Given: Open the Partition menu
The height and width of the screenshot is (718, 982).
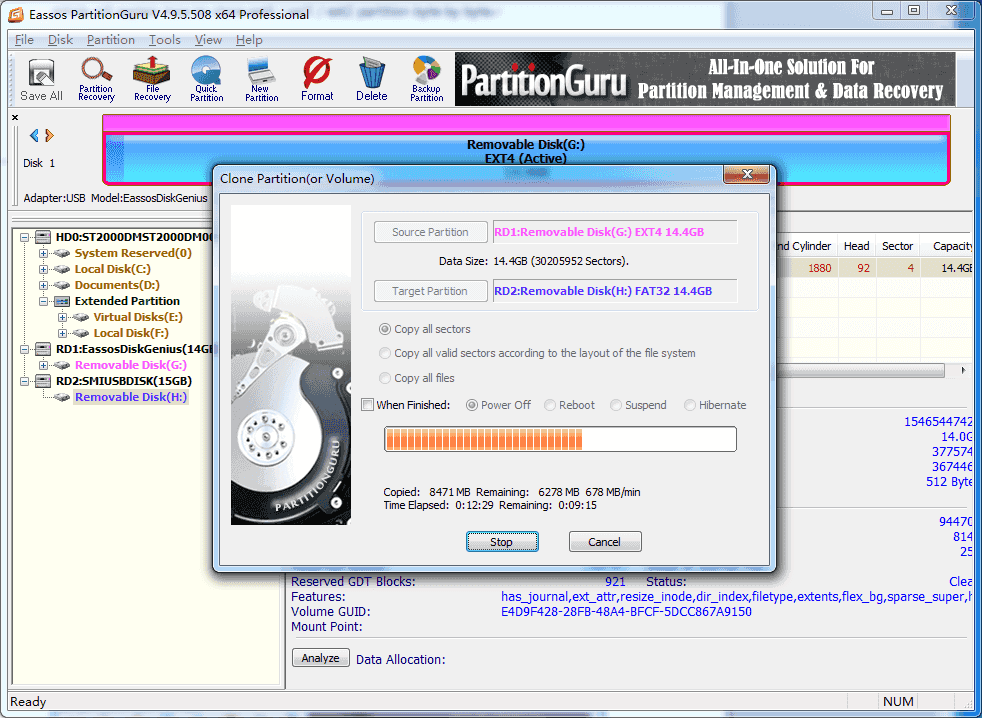Looking at the screenshot, I should tap(111, 39).
